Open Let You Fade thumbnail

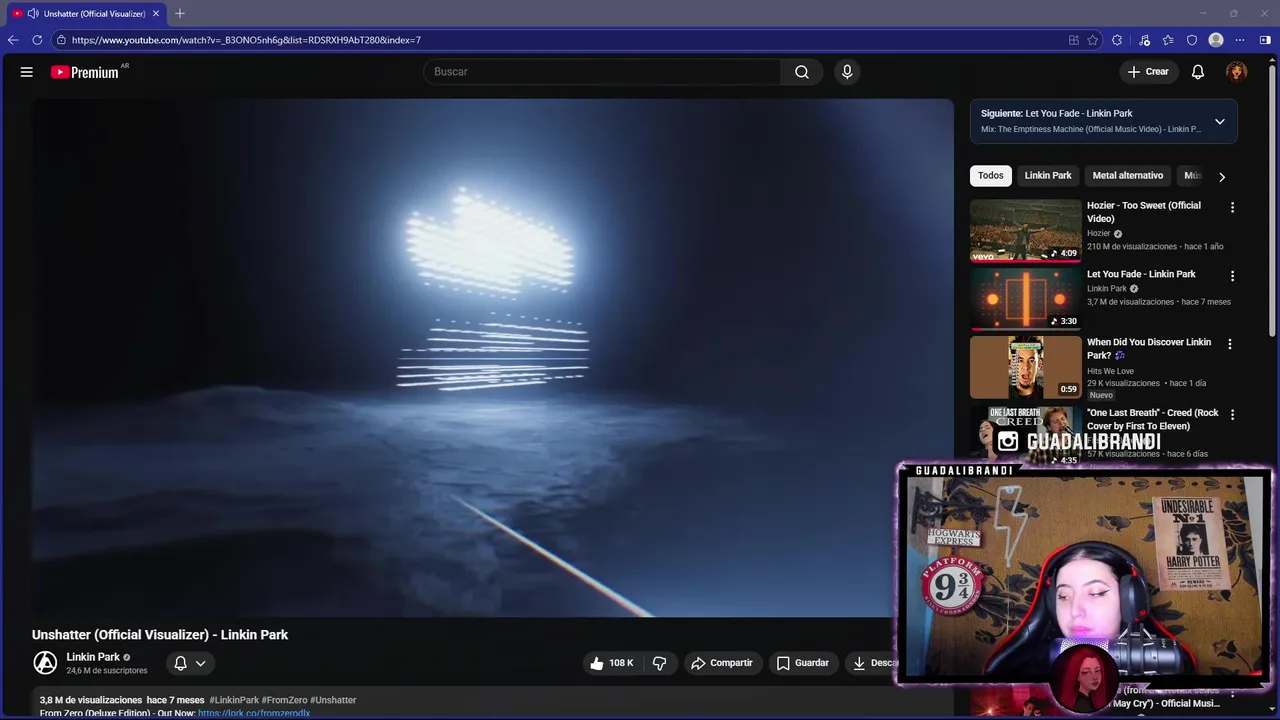(x=1026, y=299)
